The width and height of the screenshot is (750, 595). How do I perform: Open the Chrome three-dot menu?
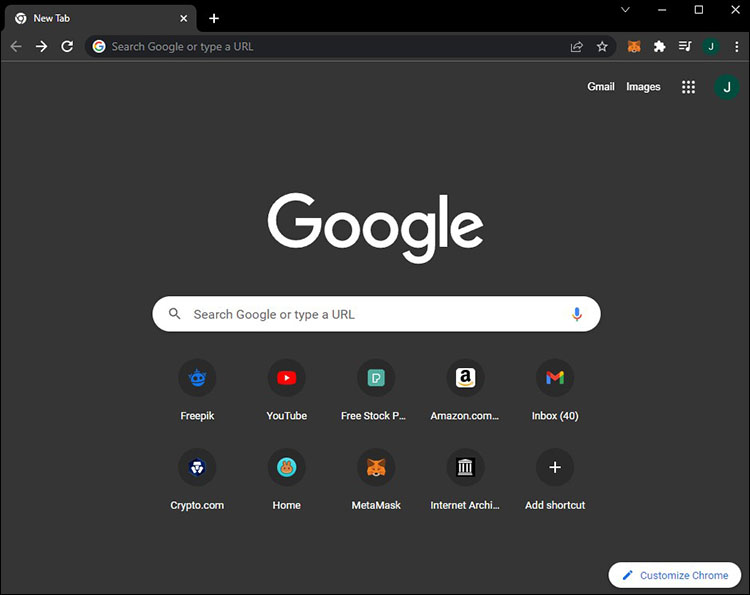(x=737, y=46)
